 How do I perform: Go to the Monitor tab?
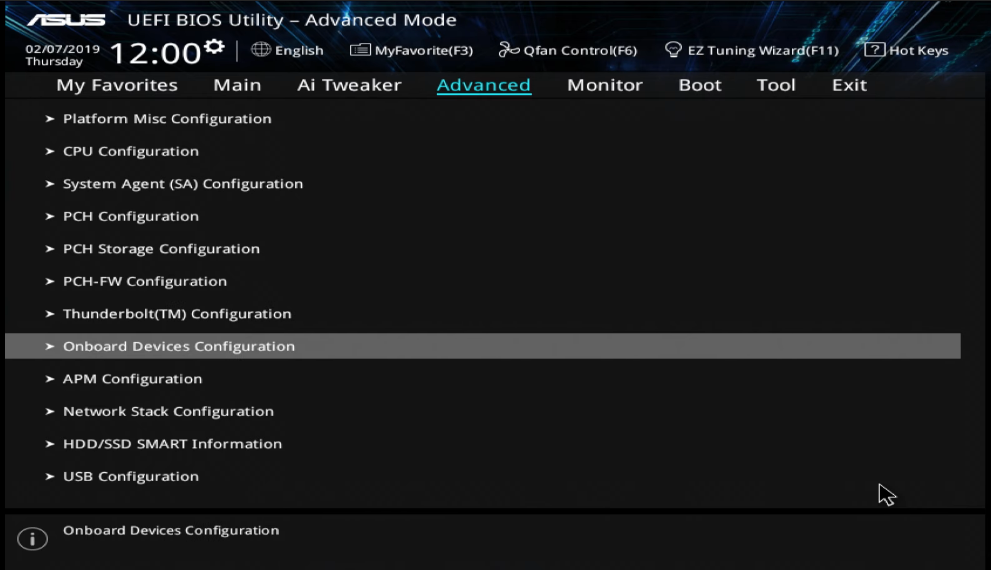pos(605,85)
